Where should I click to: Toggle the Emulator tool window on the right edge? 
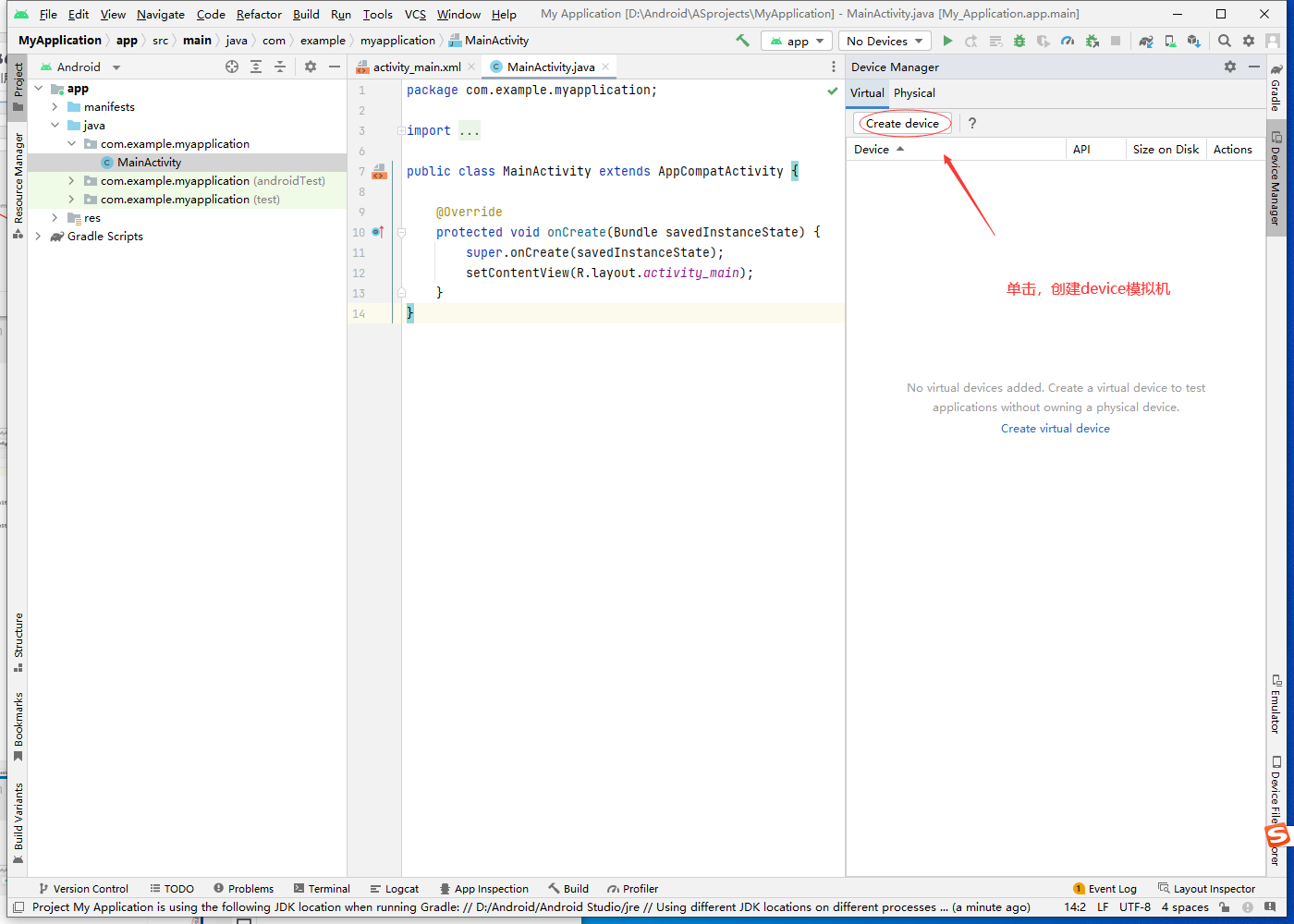(x=1276, y=704)
